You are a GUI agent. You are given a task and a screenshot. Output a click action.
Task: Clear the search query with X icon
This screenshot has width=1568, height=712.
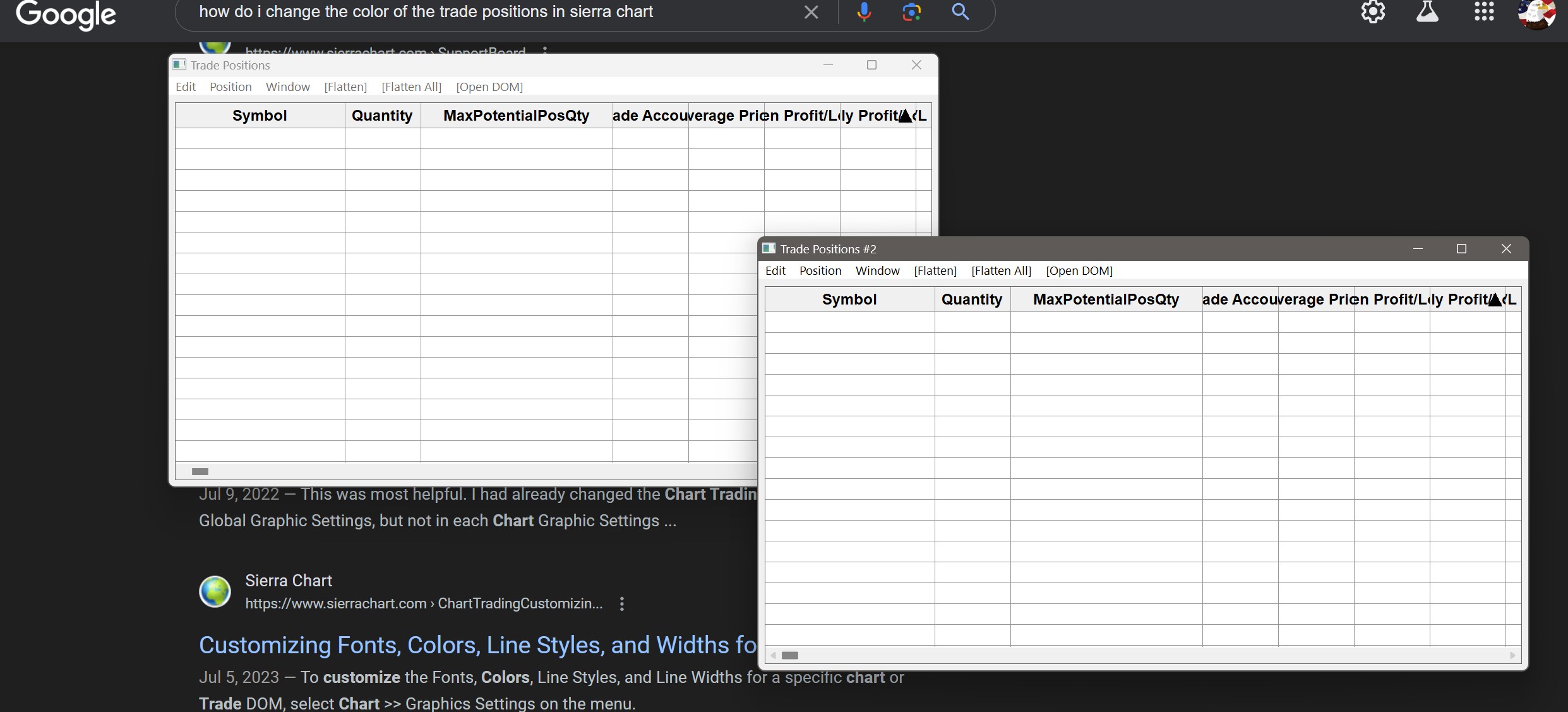(x=811, y=12)
